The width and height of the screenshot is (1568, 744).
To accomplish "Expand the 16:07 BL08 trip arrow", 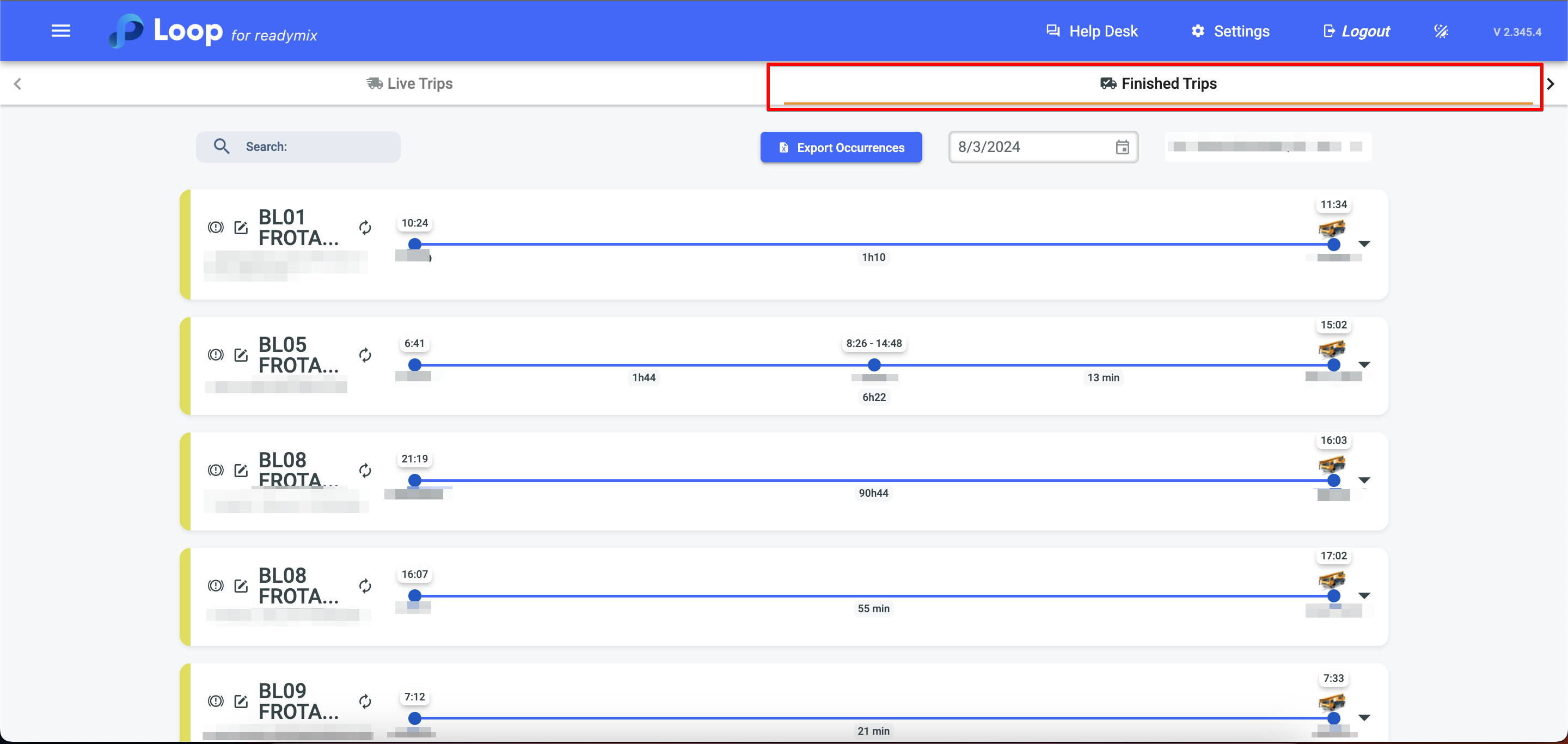I will point(1364,595).
